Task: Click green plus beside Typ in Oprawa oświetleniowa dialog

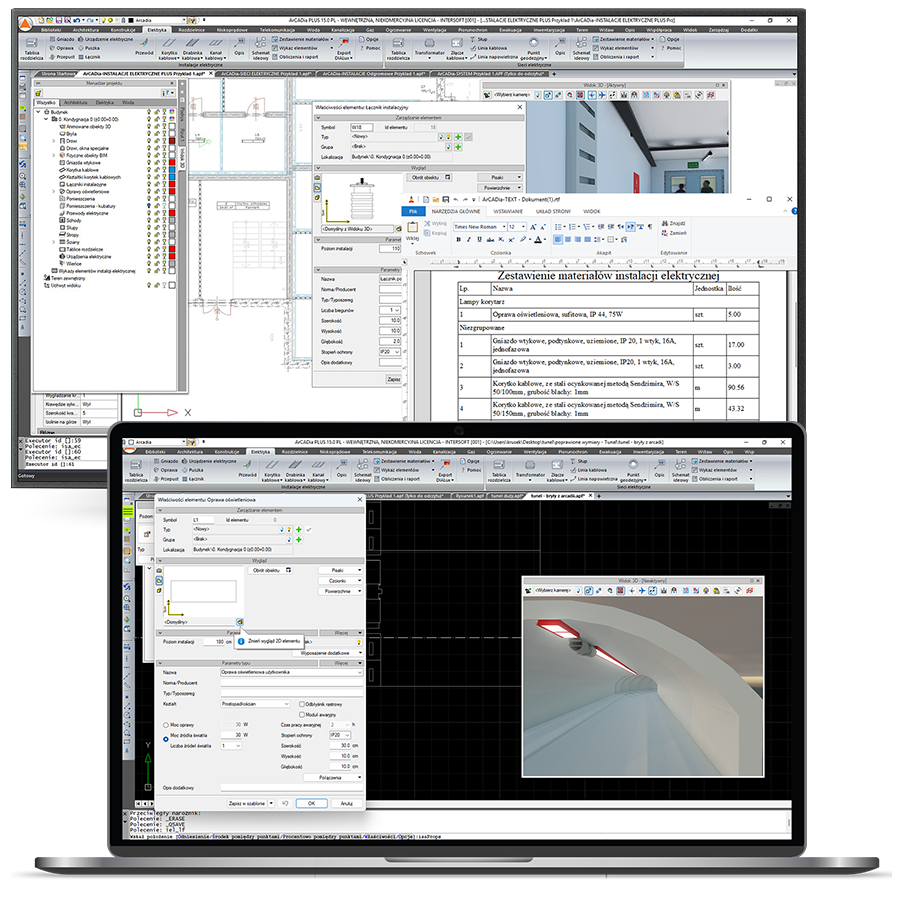Action: tap(298, 529)
